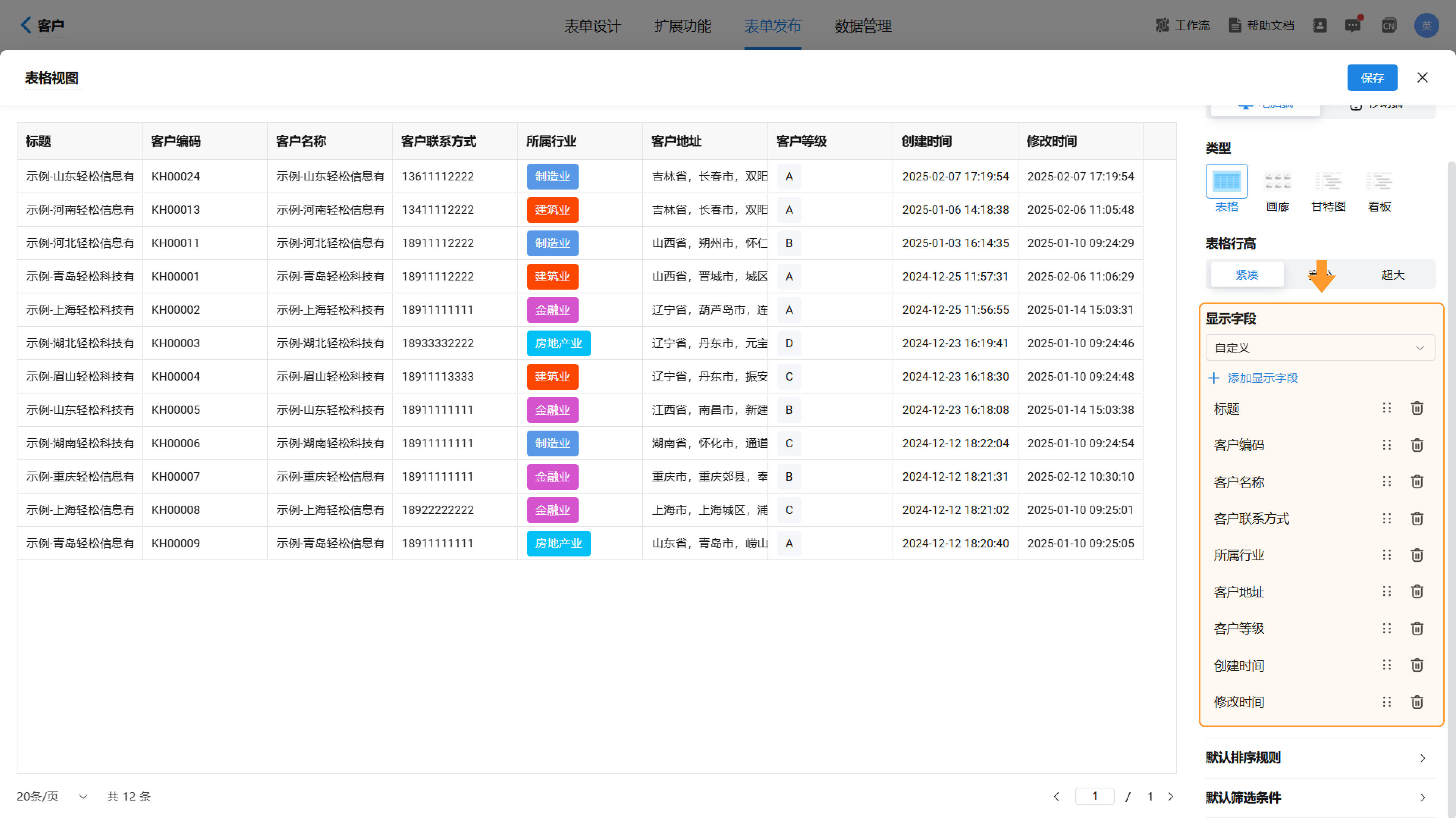Click the 建筑业 tag in KH00013 row

pos(552,210)
